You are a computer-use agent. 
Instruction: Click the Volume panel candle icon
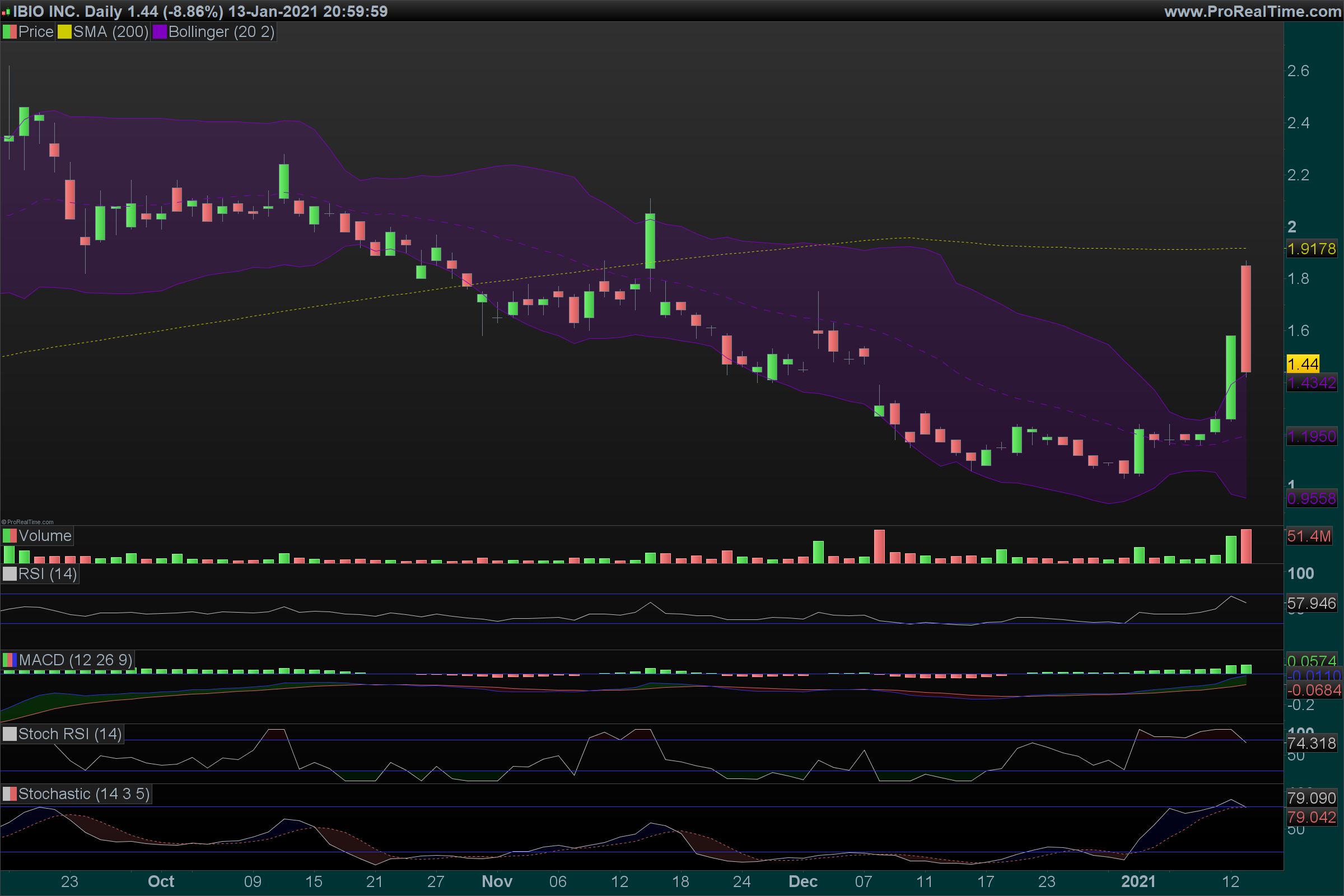pos(9,536)
